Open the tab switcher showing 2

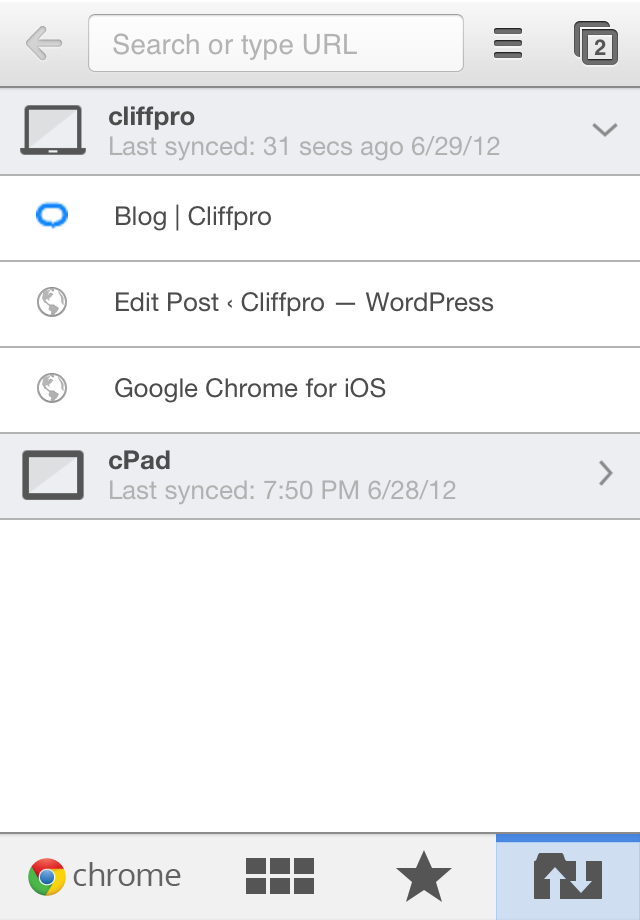pos(595,43)
